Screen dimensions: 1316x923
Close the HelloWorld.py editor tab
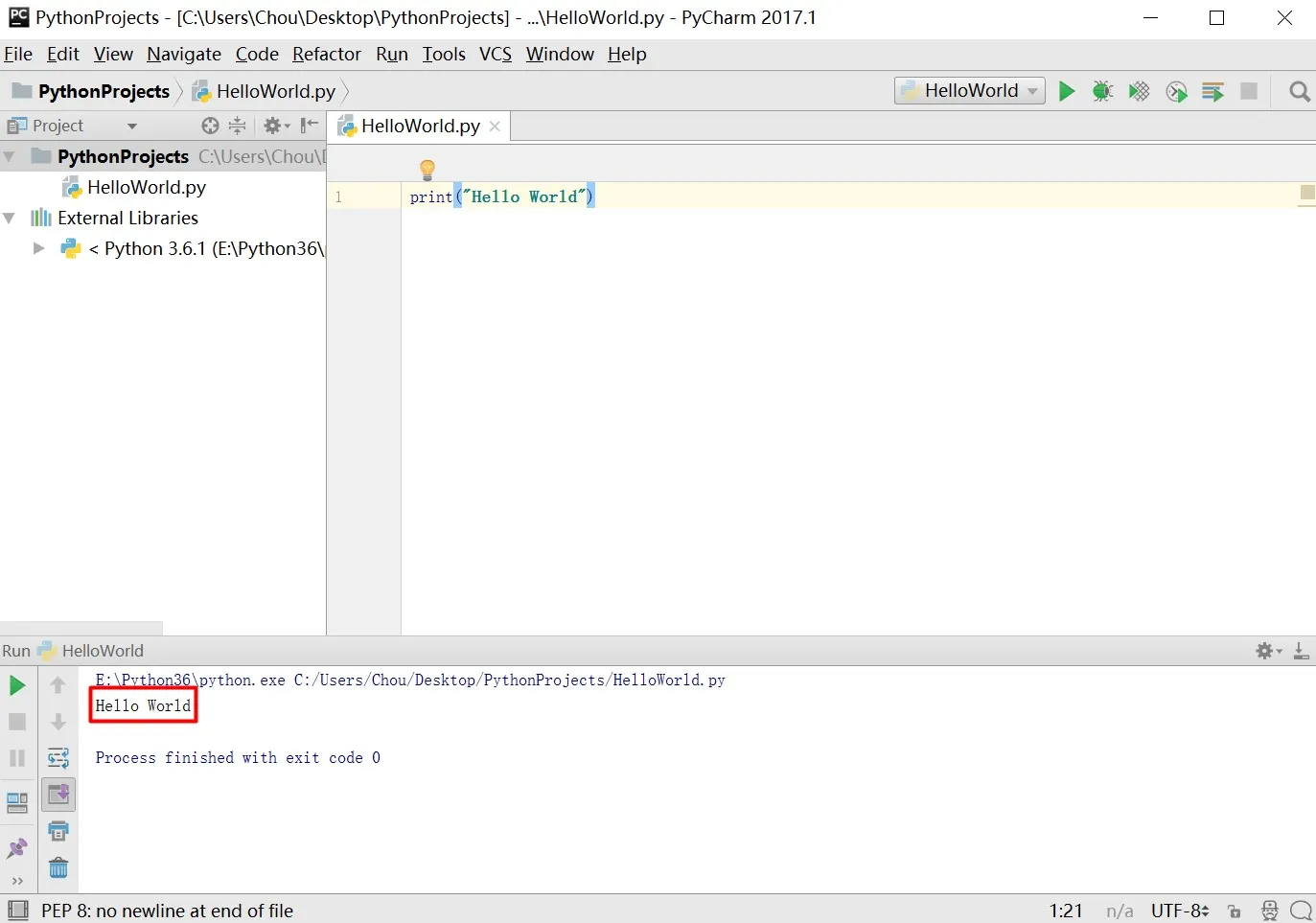click(495, 127)
